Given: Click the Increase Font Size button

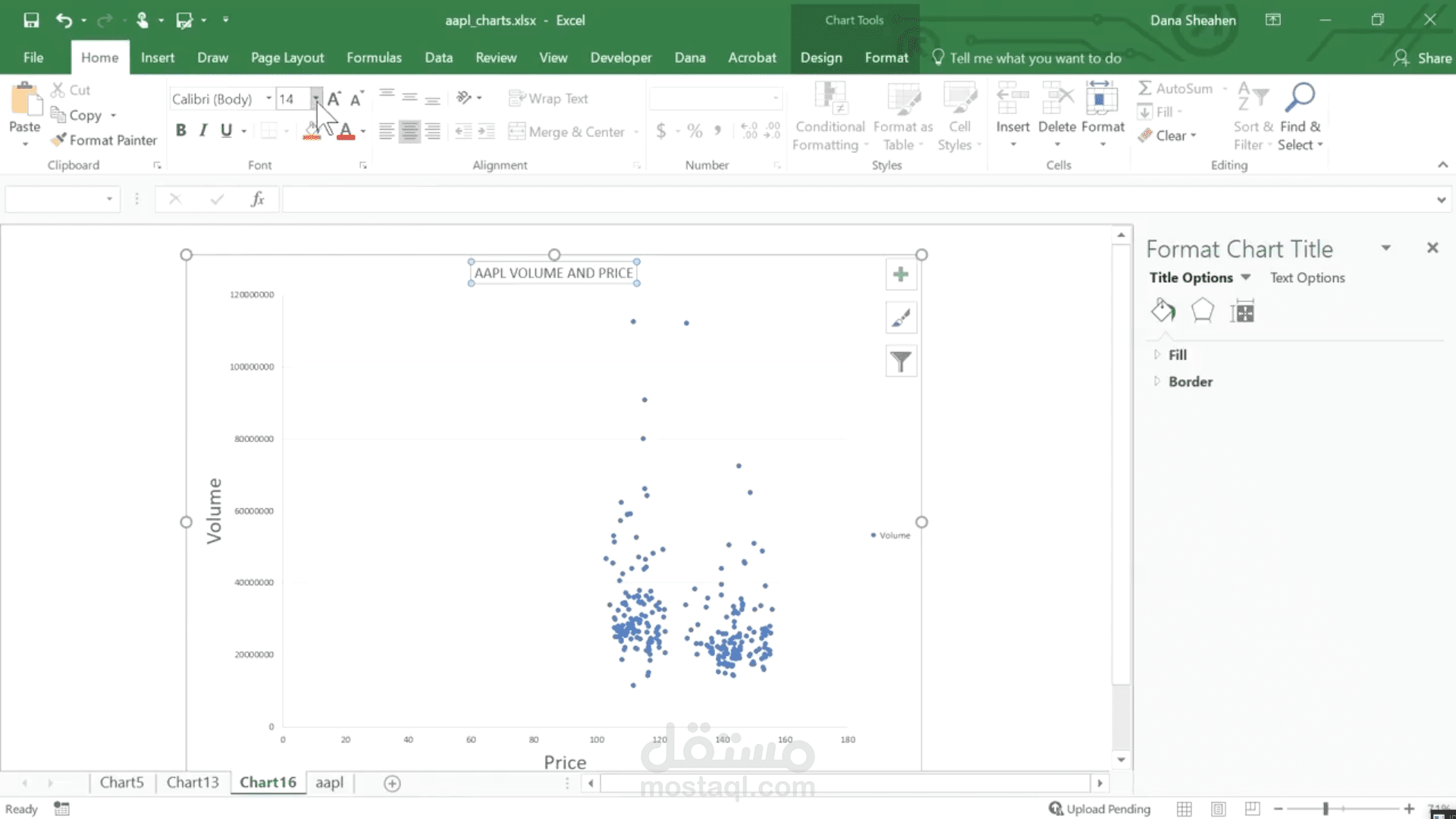Looking at the screenshot, I should 334,99.
